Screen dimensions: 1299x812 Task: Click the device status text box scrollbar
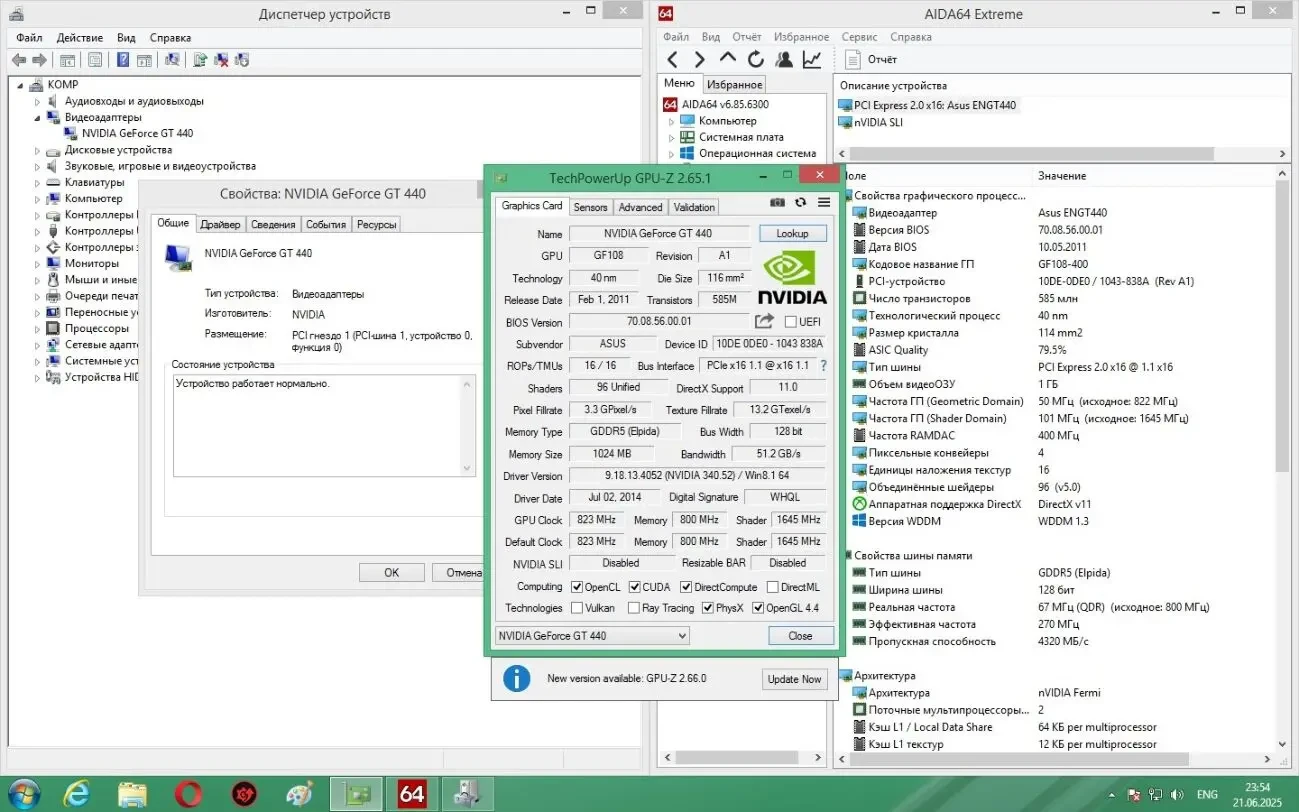(x=468, y=426)
